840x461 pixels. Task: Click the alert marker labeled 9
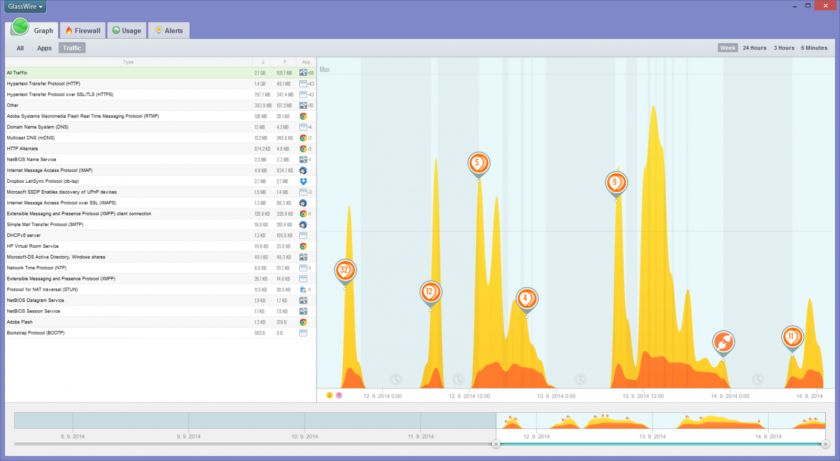pos(616,184)
